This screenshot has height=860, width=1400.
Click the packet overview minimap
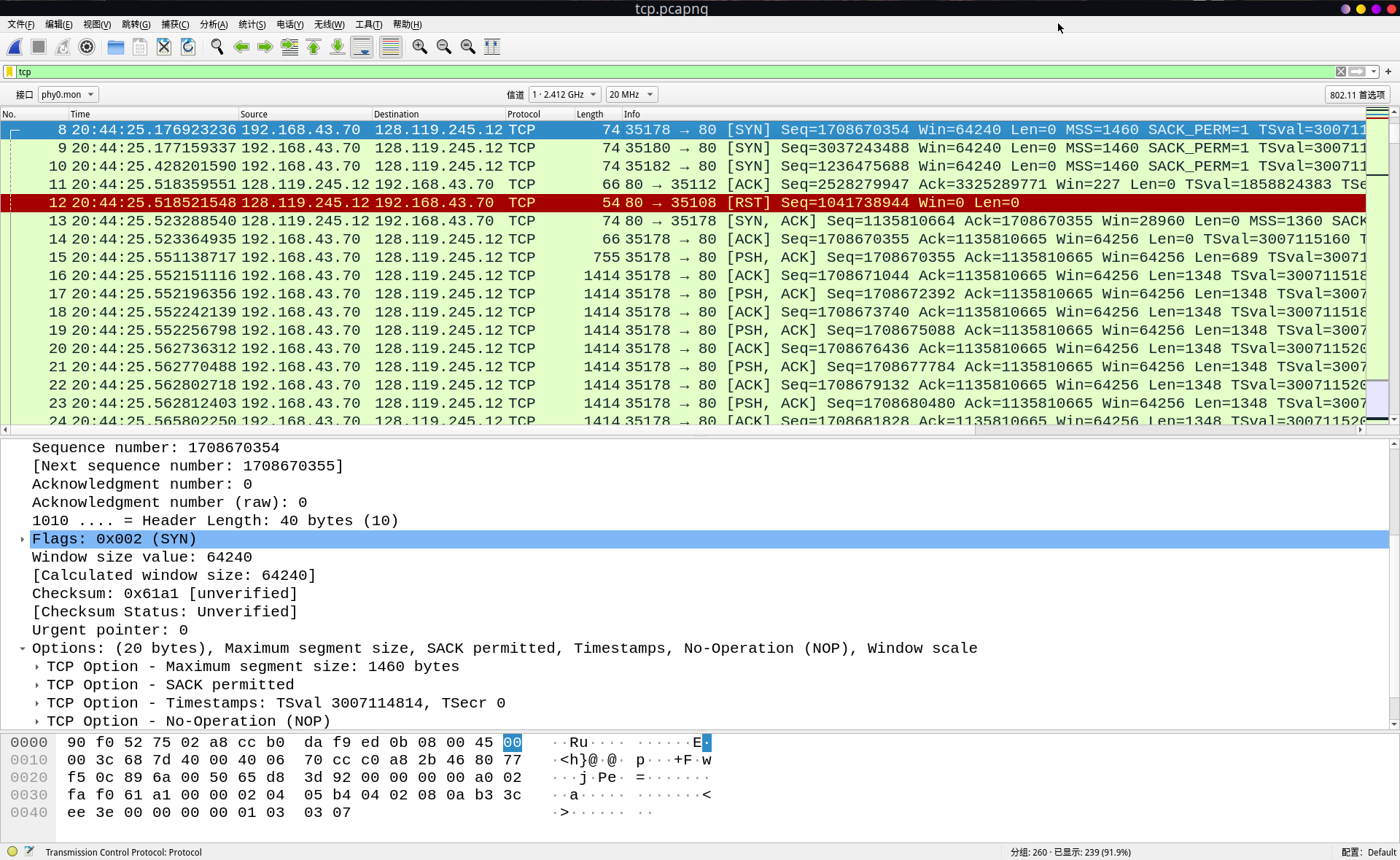(x=1377, y=266)
